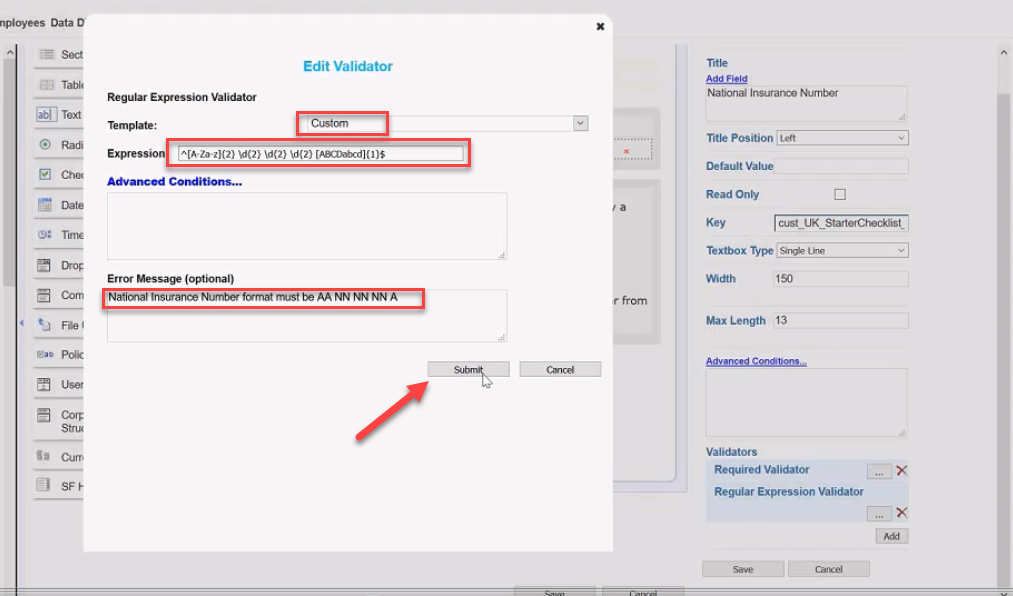Click the Add Field link under Title
The image size is (1013, 596).
click(726, 78)
